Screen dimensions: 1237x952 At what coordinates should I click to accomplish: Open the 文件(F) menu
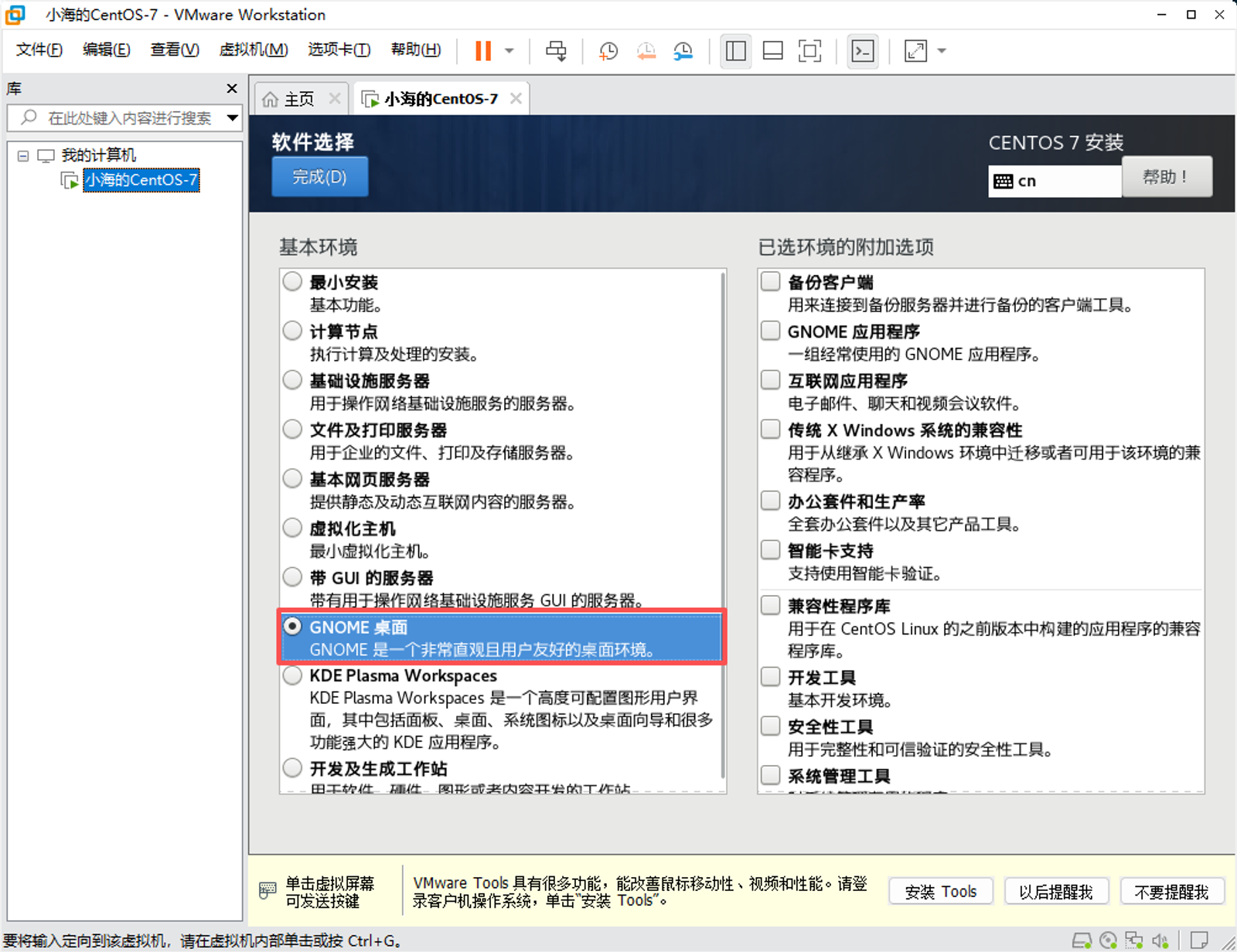click(x=39, y=49)
